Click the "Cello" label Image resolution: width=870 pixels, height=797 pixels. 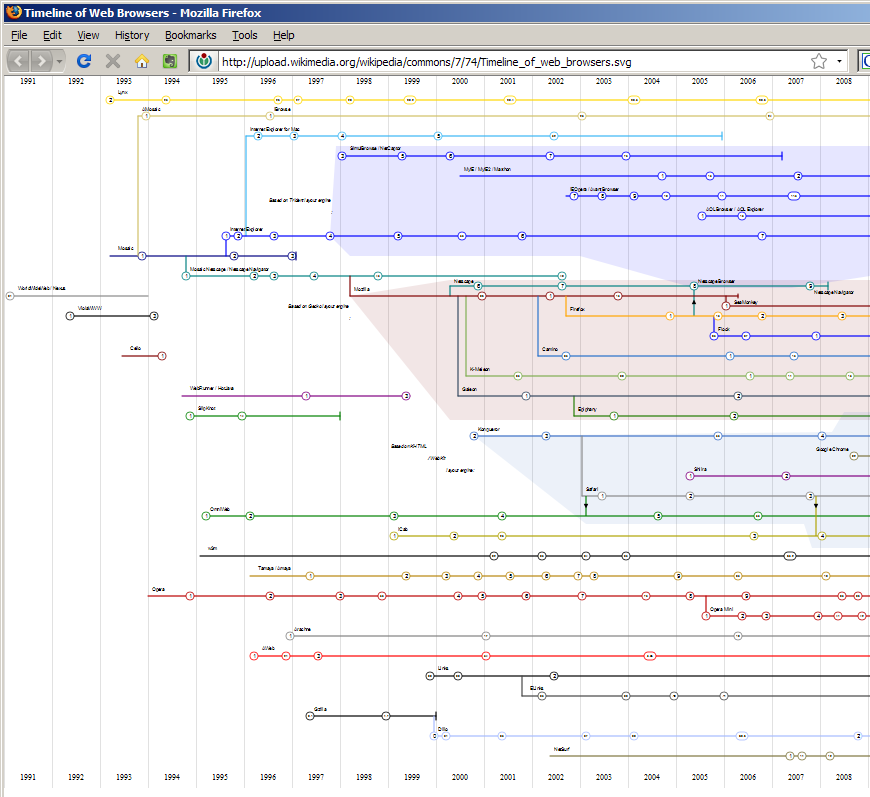[x=135, y=348]
